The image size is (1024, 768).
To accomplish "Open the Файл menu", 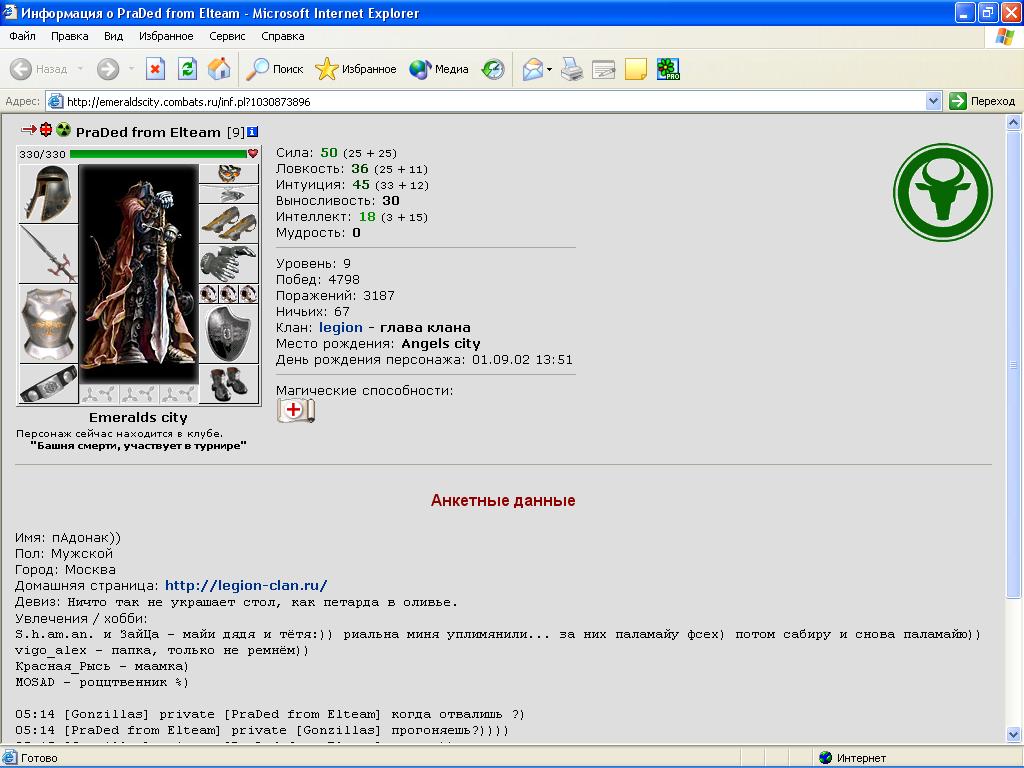I will pos(22,36).
